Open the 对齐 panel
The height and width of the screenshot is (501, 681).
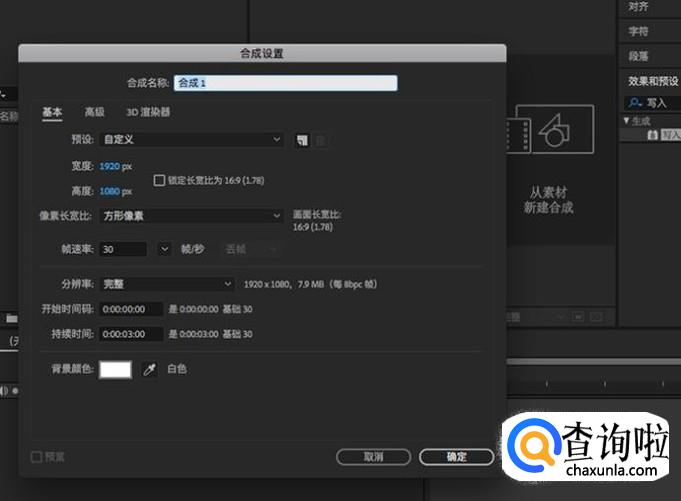tap(638, 7)
